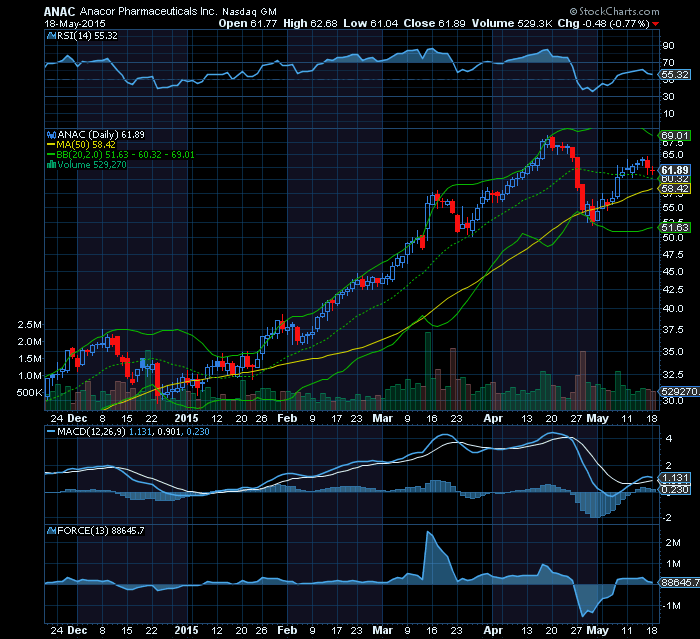Click the 61.89 last price tag
The image size is (700, 639).
click(675, 170)
